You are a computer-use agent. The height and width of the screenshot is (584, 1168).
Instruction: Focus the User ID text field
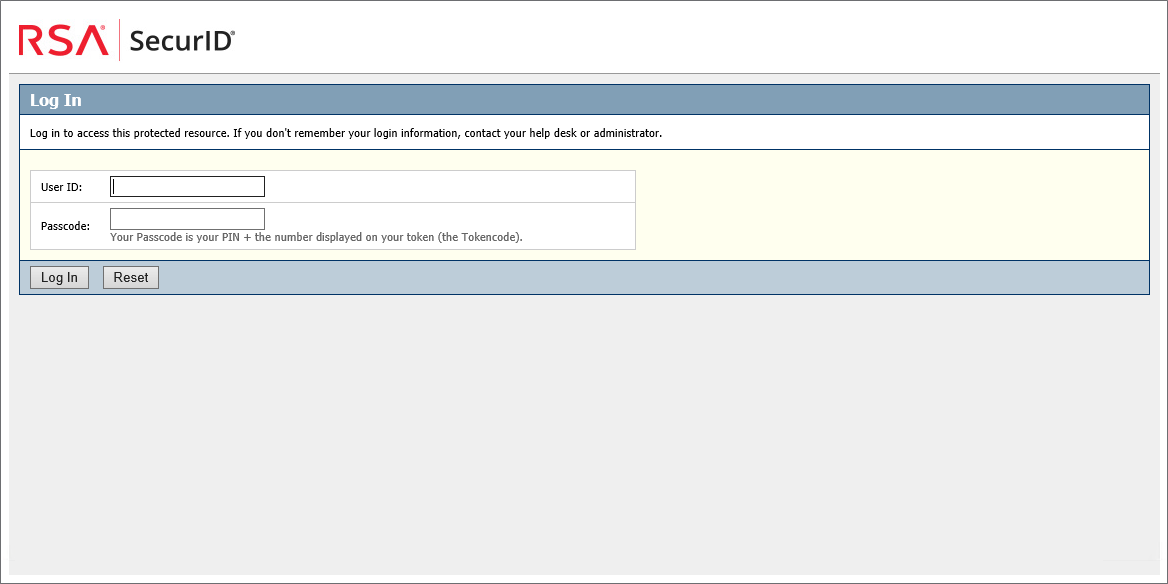tap(187, 187)
